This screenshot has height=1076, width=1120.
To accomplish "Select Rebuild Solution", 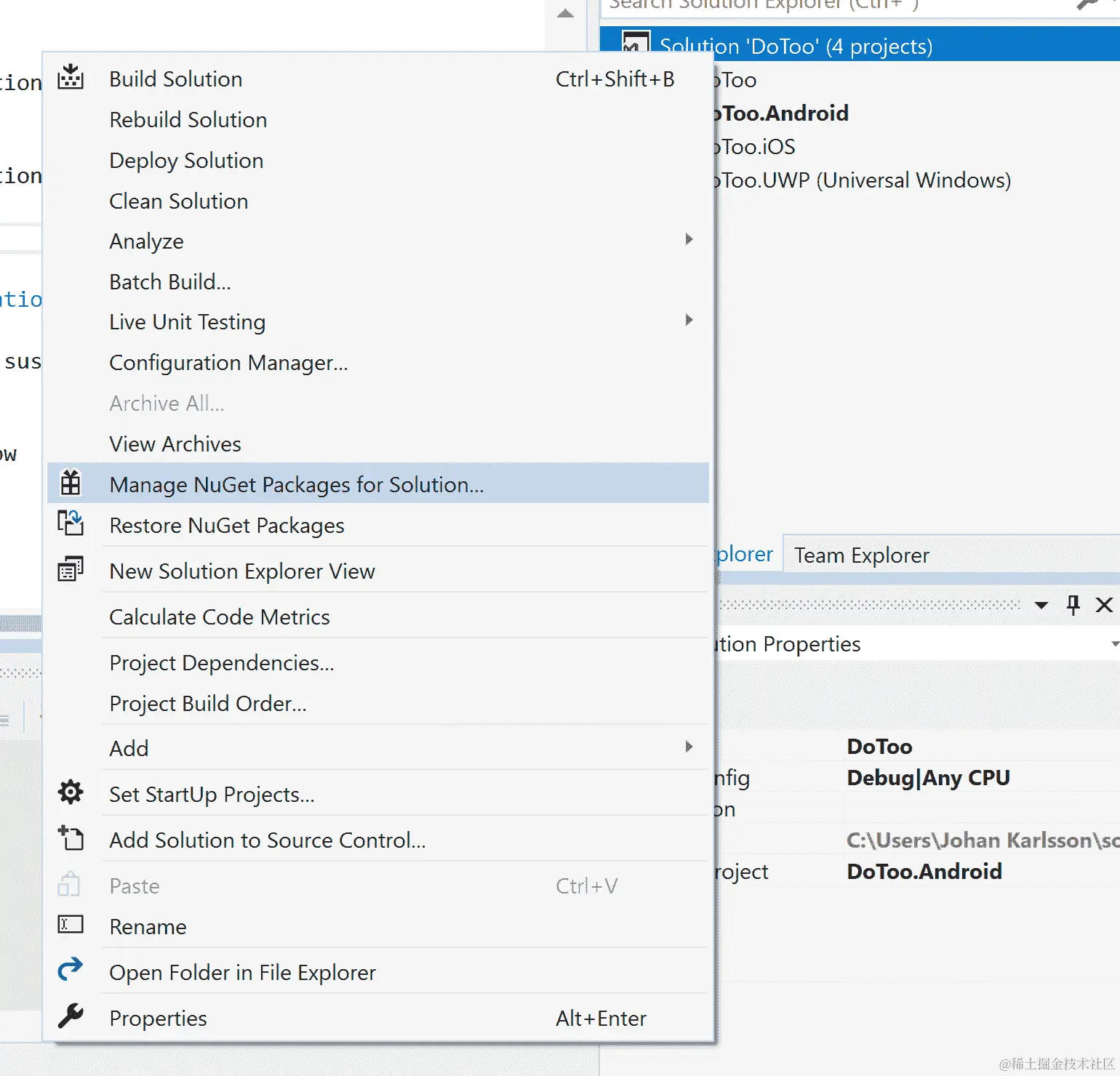I will click(x=378, y=119).
